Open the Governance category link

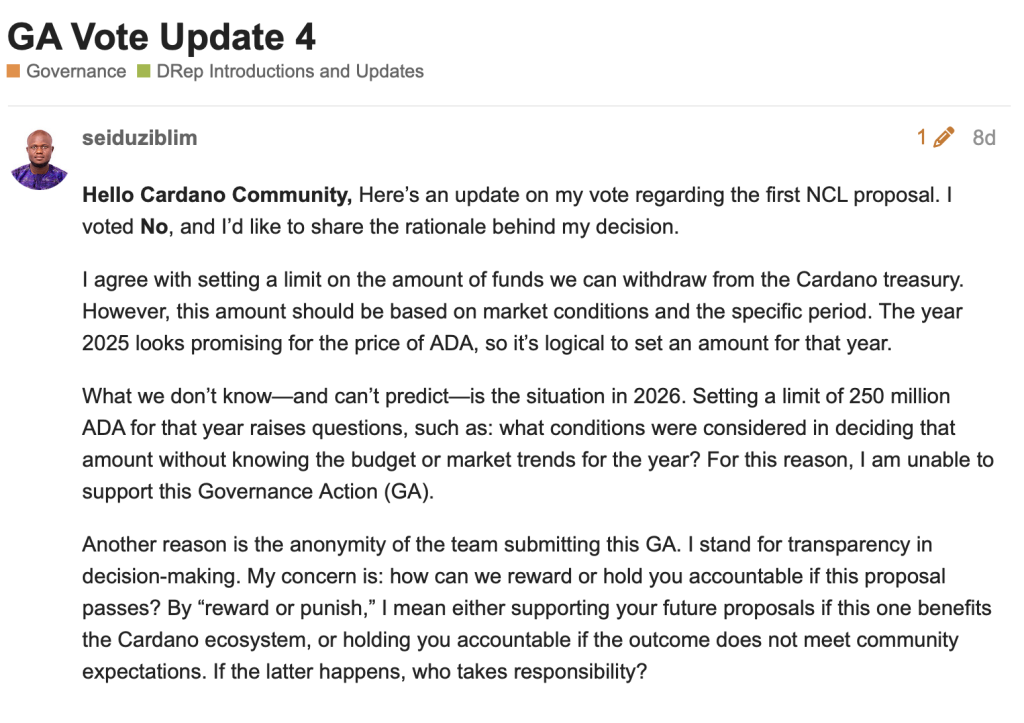coord(76,71)
